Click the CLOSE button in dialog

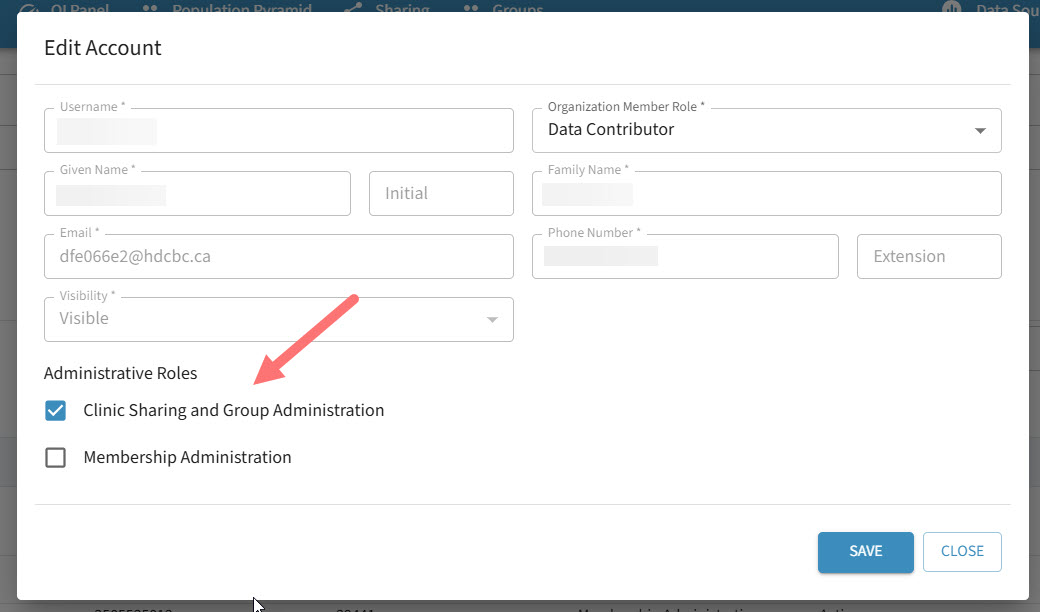pos(961,551)
